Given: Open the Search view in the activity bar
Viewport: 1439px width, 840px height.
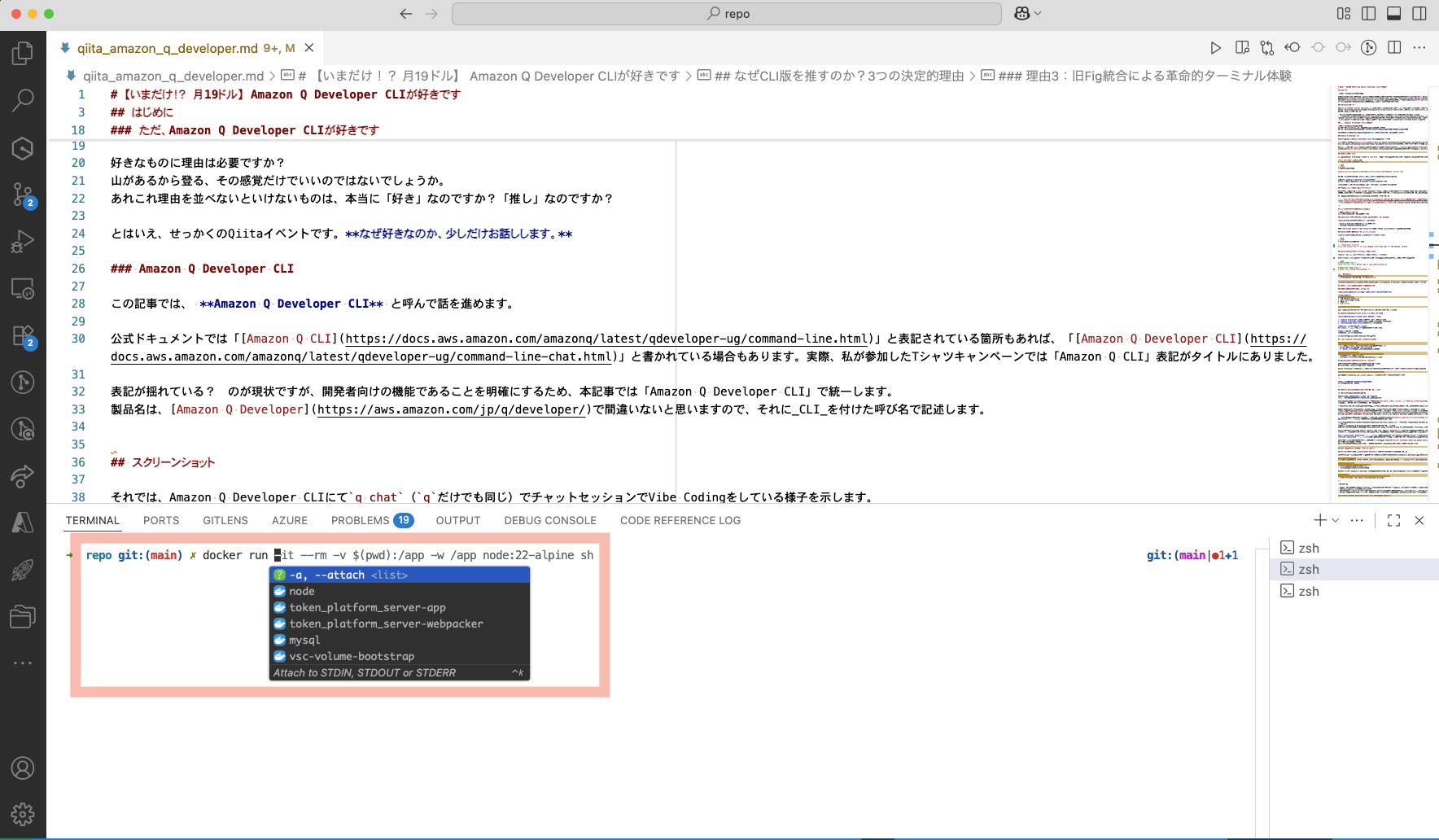Looking at the screenshot, I should pos(23,99).
